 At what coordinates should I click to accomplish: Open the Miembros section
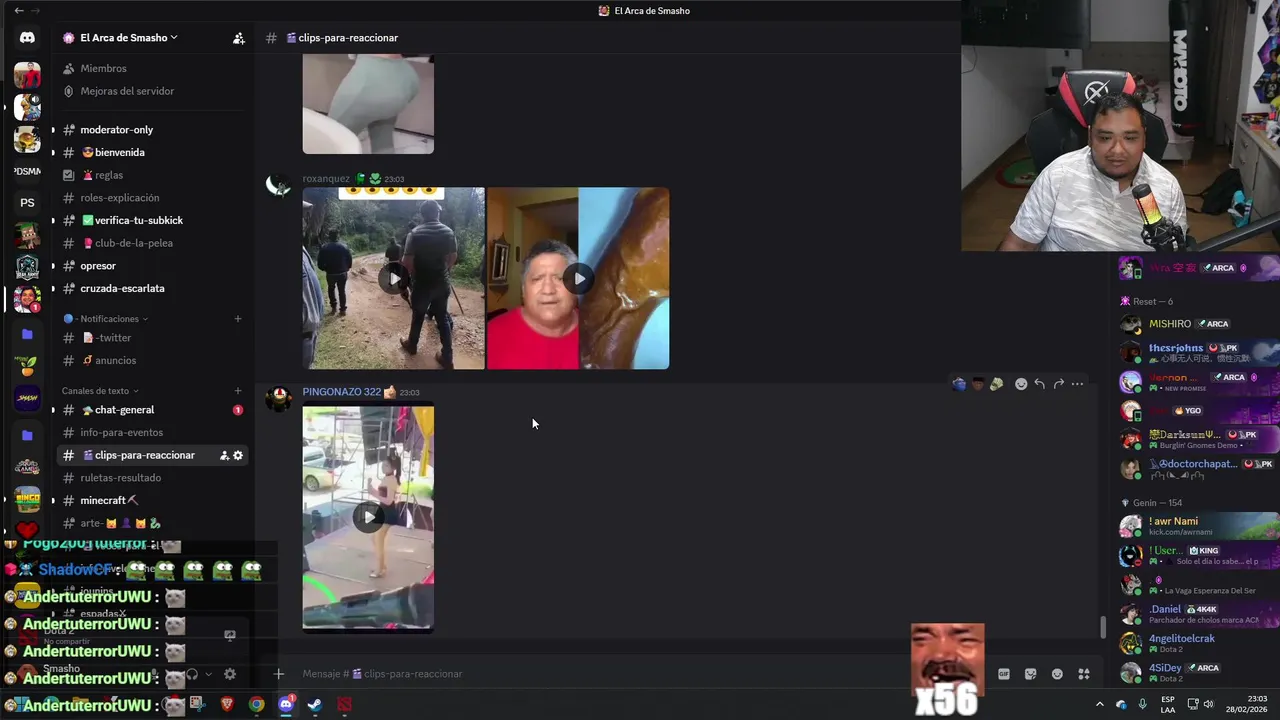[153, 69]
